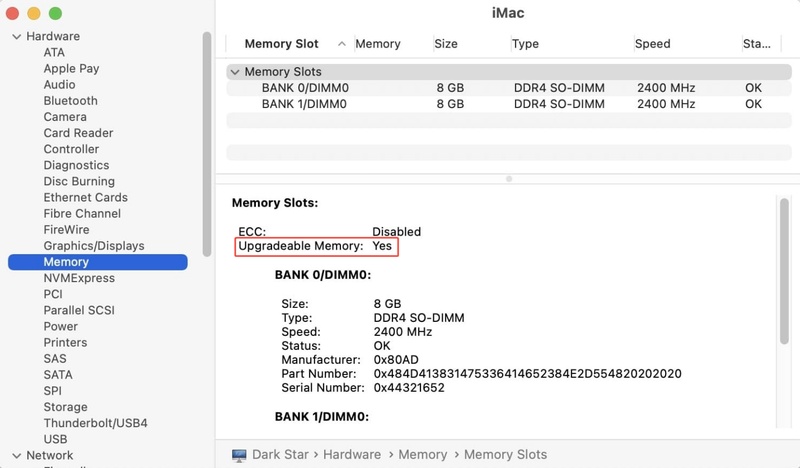800x468 pixels.
Task: Select Diagnostics in the sidebar
Action: pyautogui.click(x=76, y=165)
